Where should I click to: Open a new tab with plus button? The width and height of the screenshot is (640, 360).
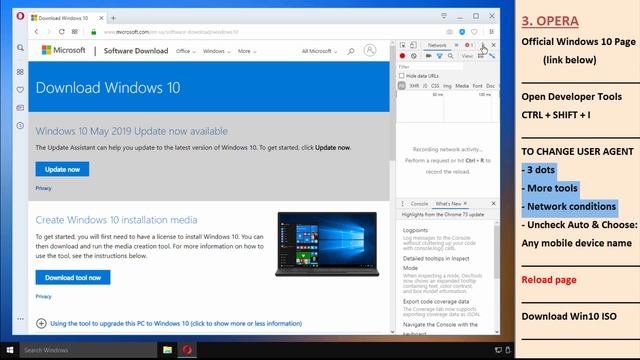click(113, 18)
